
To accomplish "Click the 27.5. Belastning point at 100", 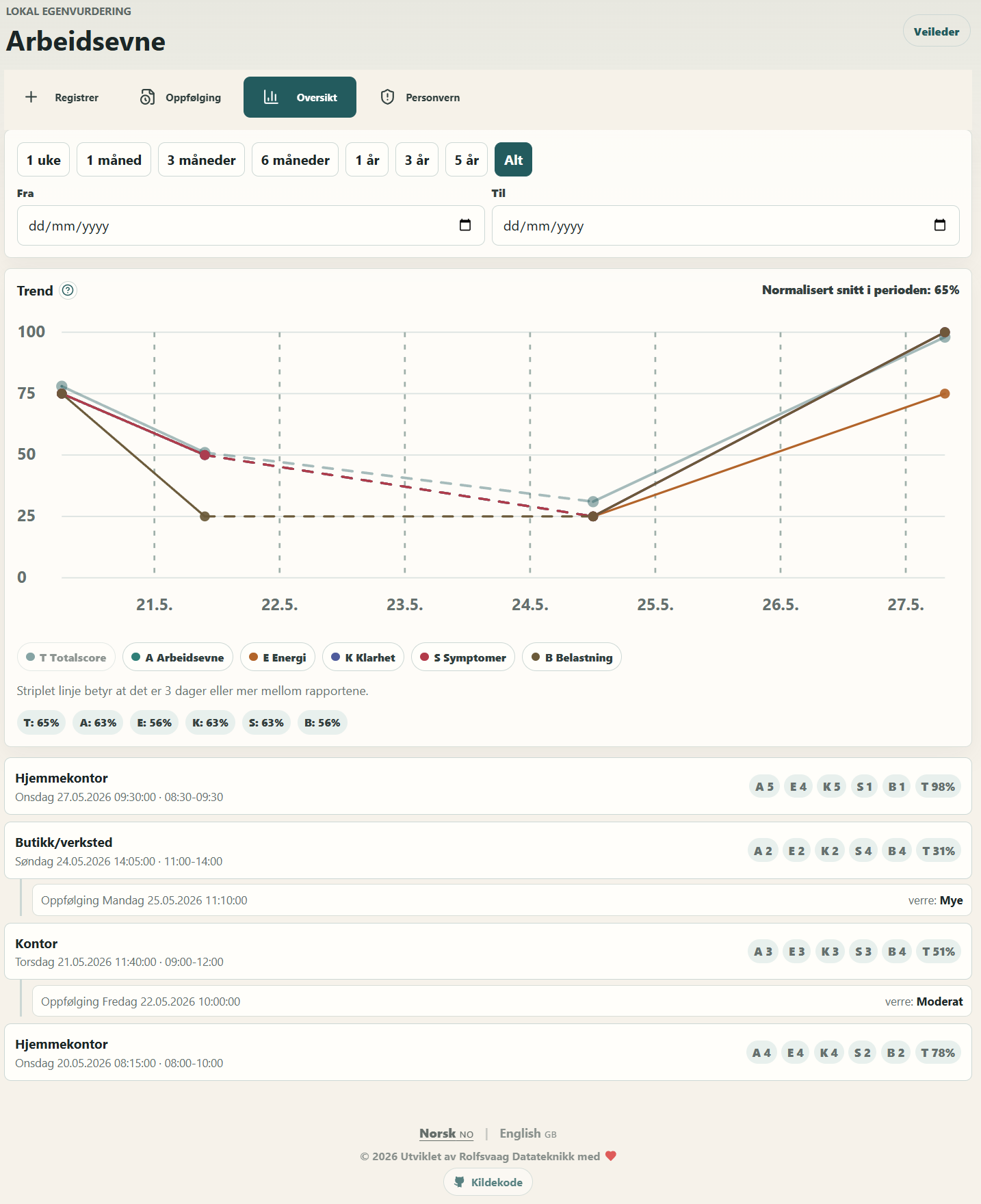I will click(945, 332).
